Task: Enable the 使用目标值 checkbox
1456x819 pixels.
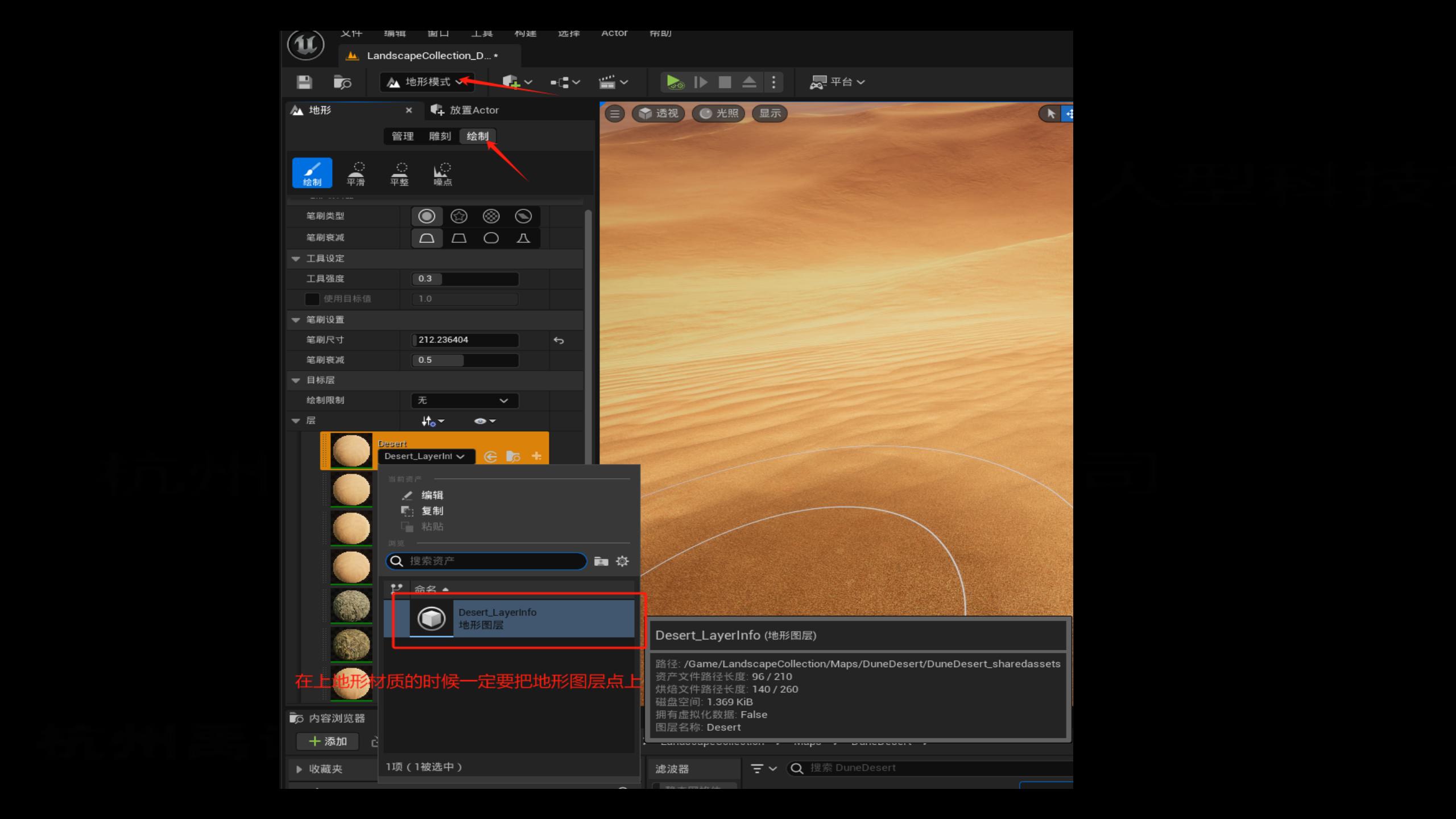Action: pos(312,299)
